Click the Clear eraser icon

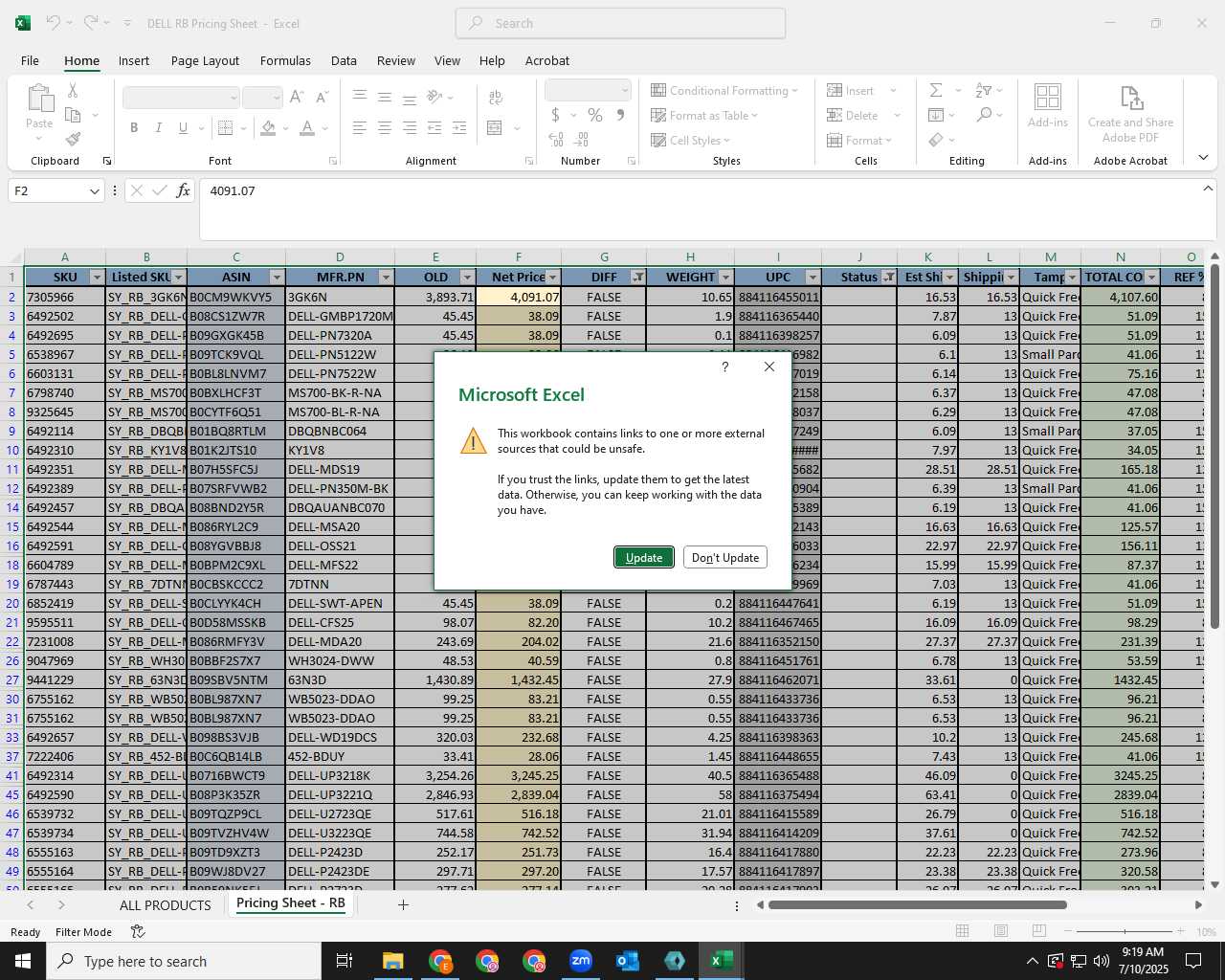936,140
